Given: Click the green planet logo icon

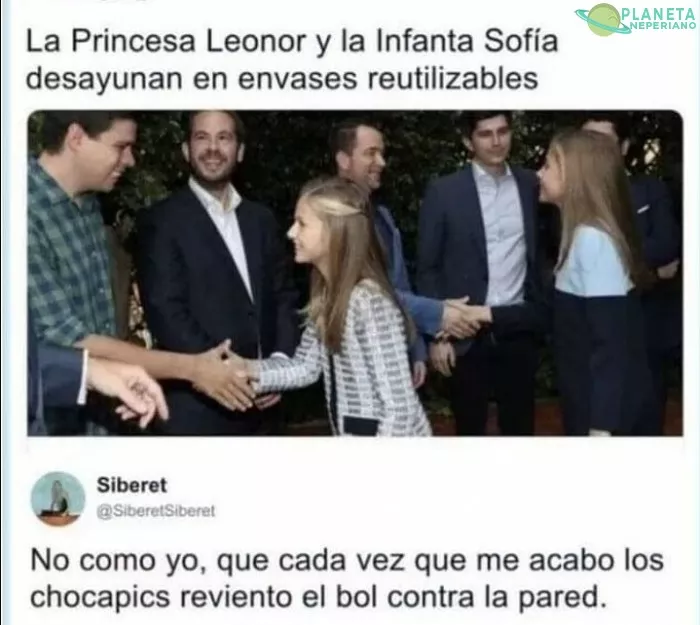Looking at the screenshot, I should click(x=604, y=19).
